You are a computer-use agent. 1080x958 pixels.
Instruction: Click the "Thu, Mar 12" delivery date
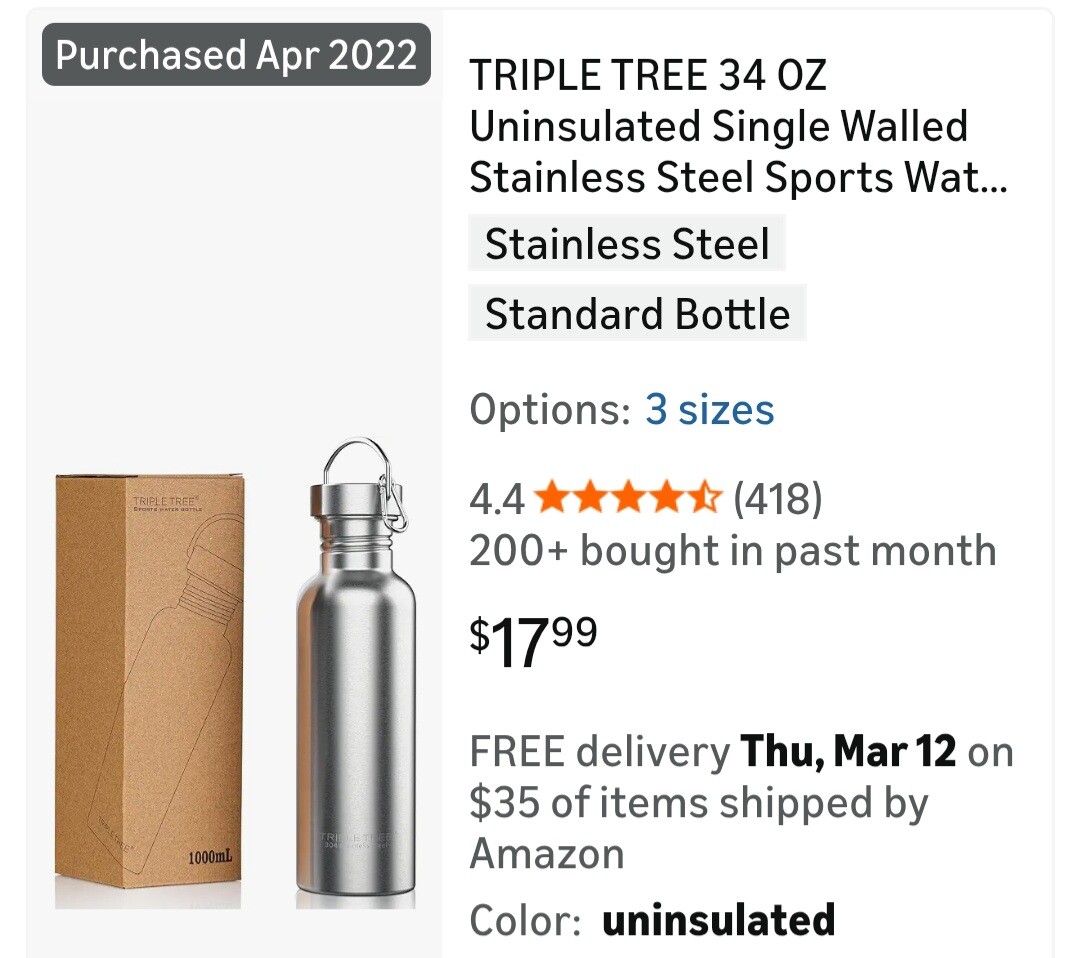tap(848, 752)
